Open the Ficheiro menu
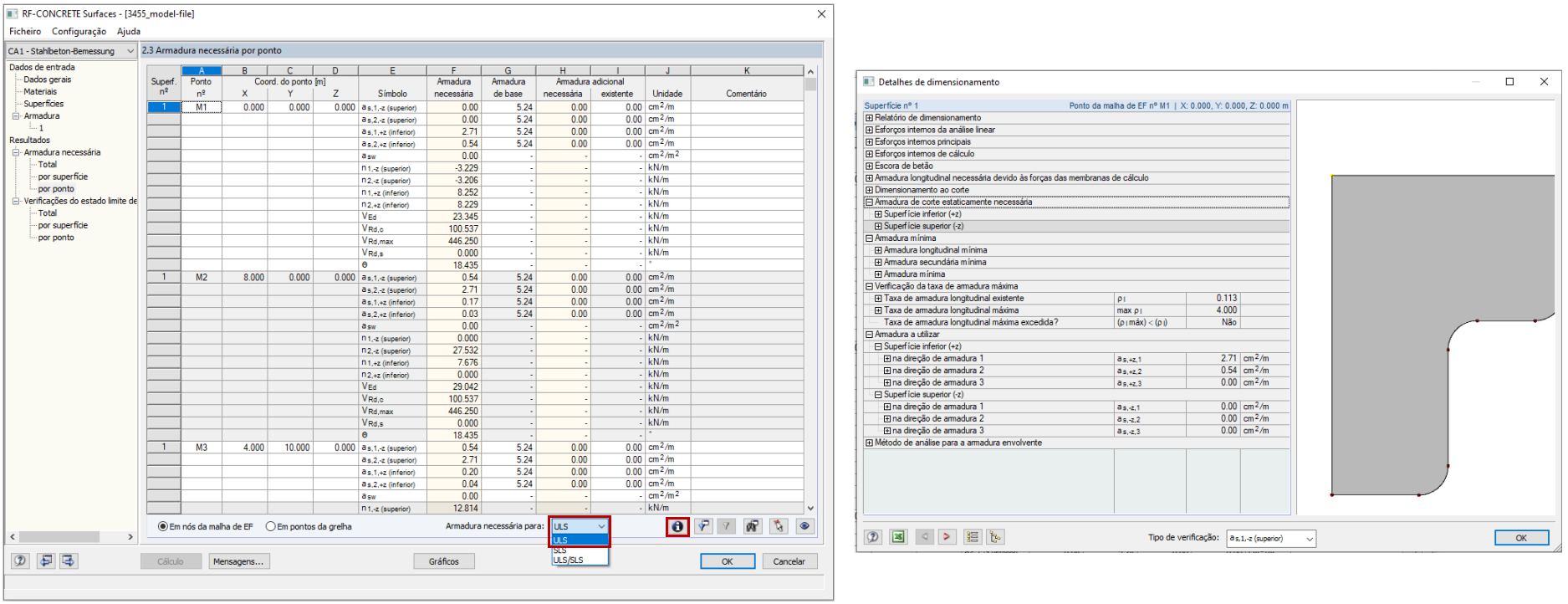This screenshot has height=604, width=1568. click(x=25, y=31)
